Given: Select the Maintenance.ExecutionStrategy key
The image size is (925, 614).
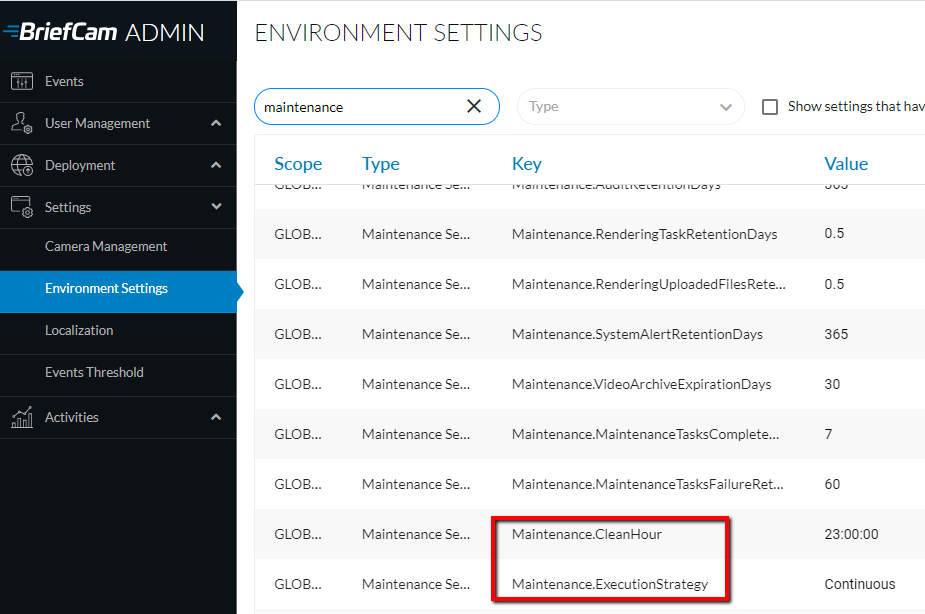Looking at the screenshot, I should 610,585.
